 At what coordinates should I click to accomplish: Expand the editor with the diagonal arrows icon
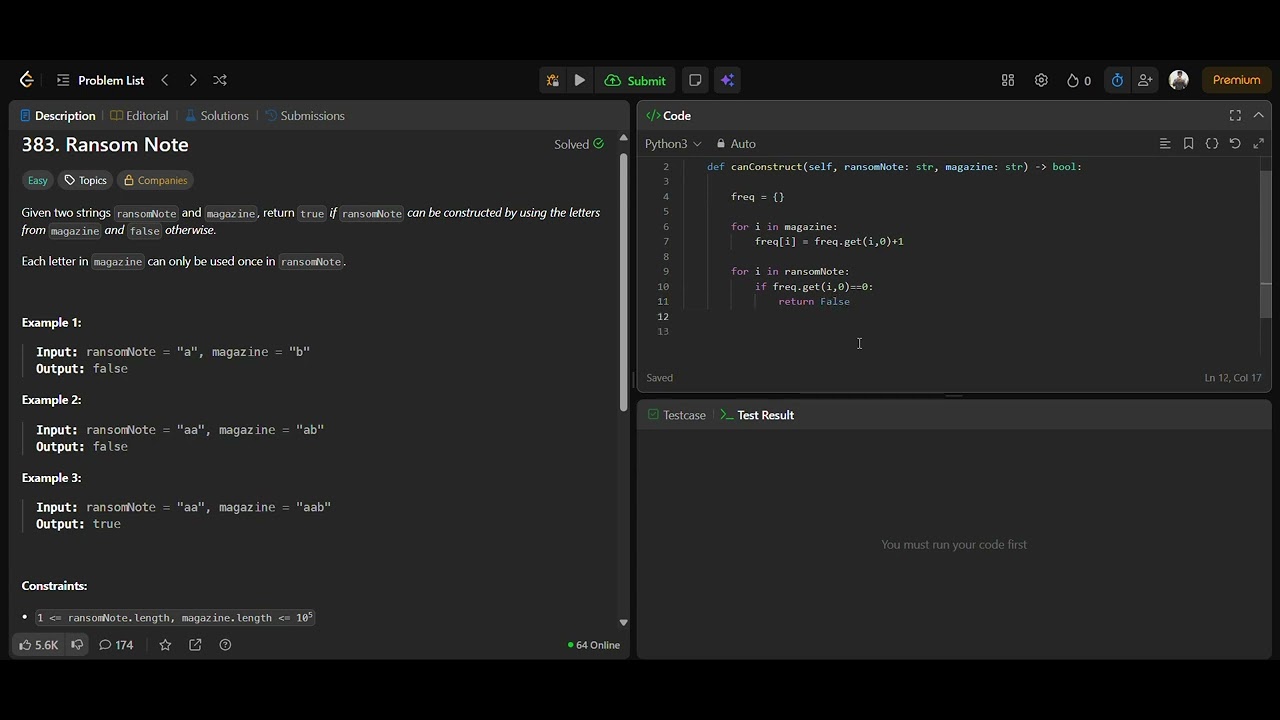[1259, 144]
